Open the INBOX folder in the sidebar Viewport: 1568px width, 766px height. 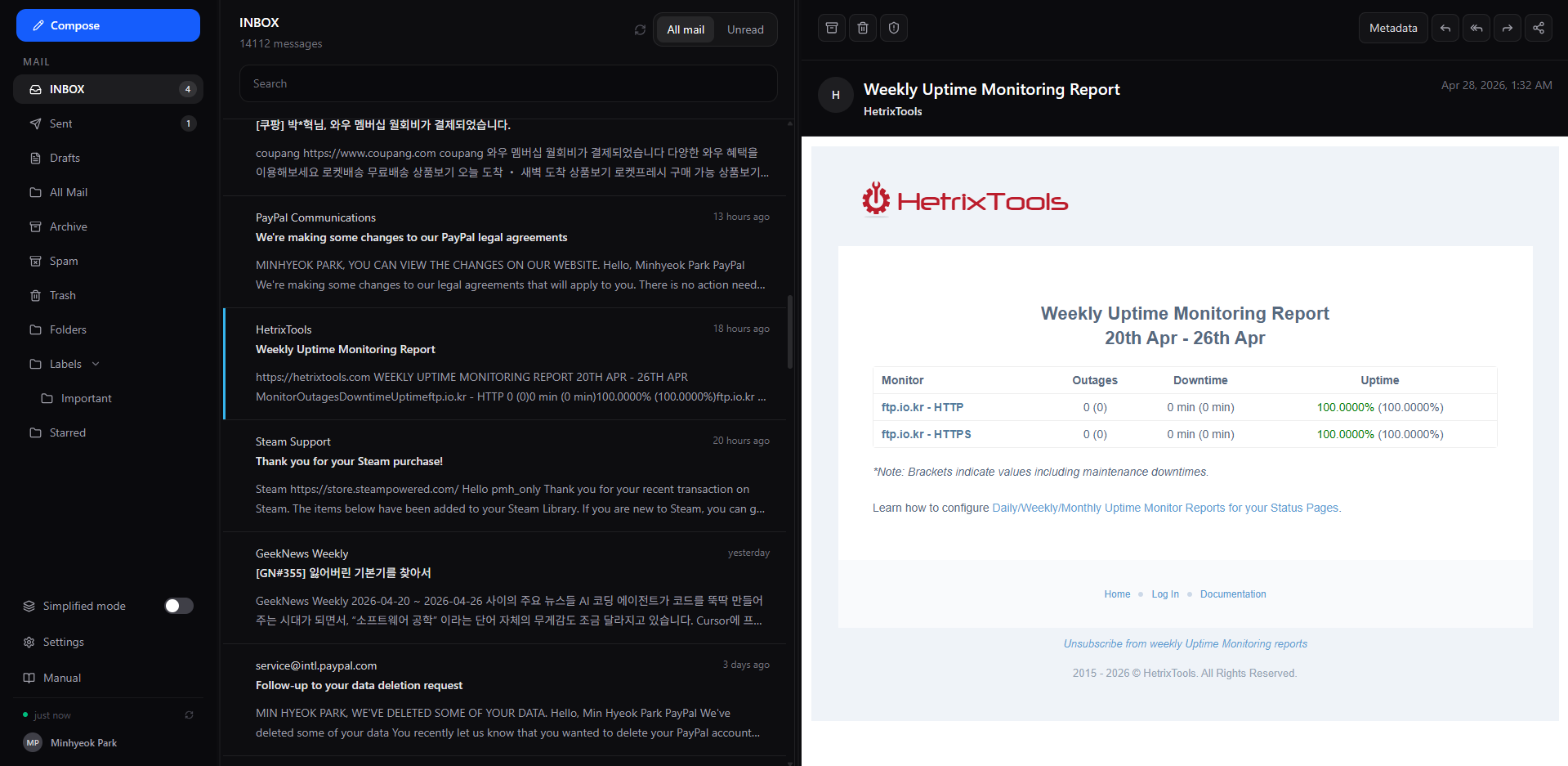(x=108, y=89)
